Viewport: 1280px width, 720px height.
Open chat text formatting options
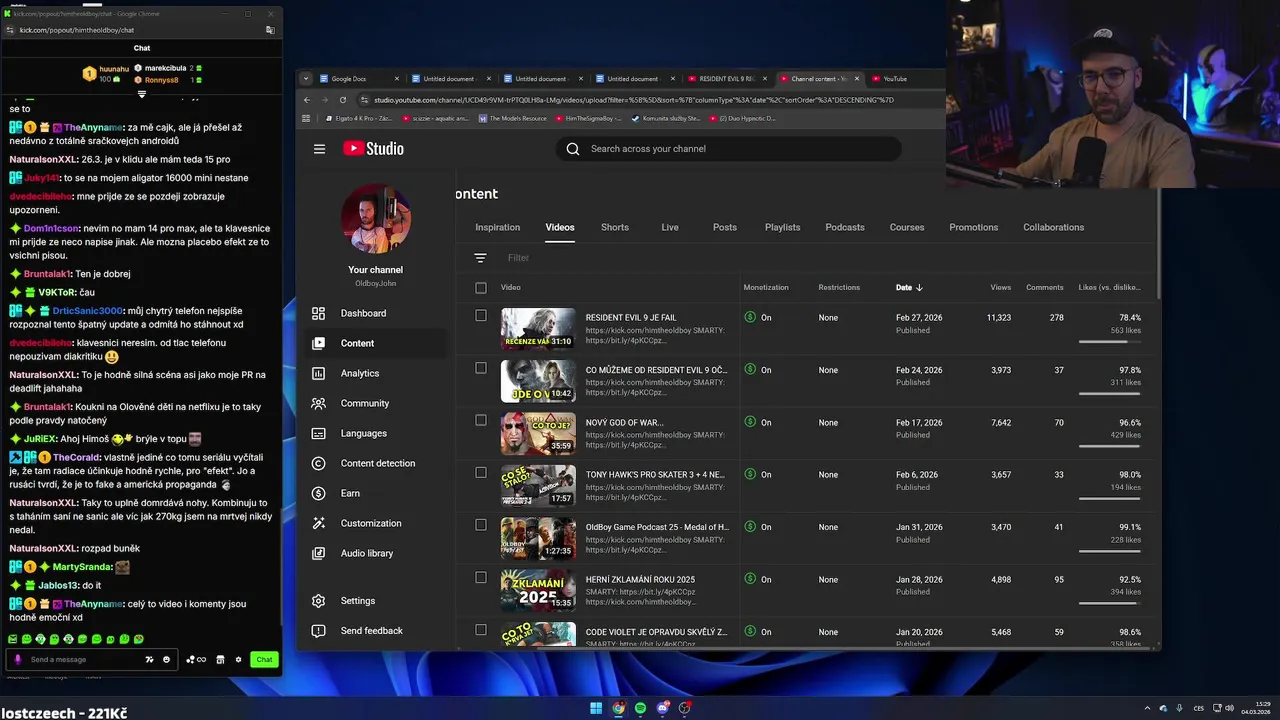point(149,660)
